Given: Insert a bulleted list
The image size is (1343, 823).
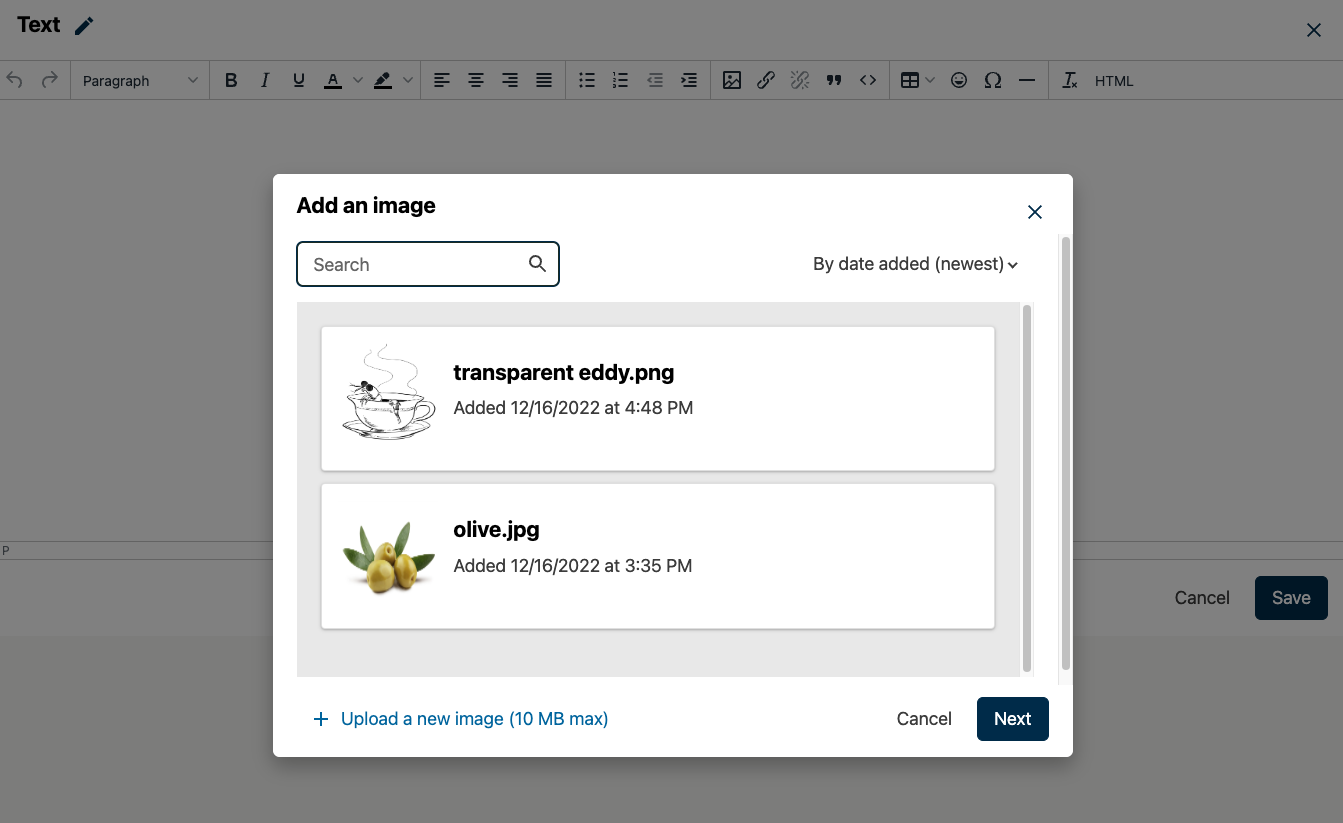Looking at the screenshot, I should [587, 81].
